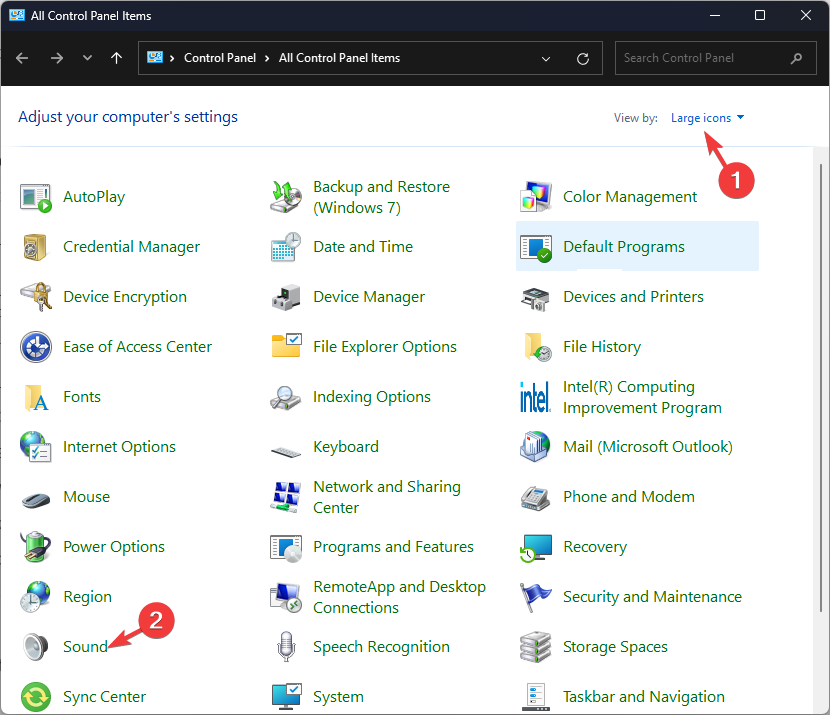Click Control Panel in the breadcrumb path
Image resolution: width=830 pixels, height=715 pixels.
pyautogui.click(x=220, y=58)
